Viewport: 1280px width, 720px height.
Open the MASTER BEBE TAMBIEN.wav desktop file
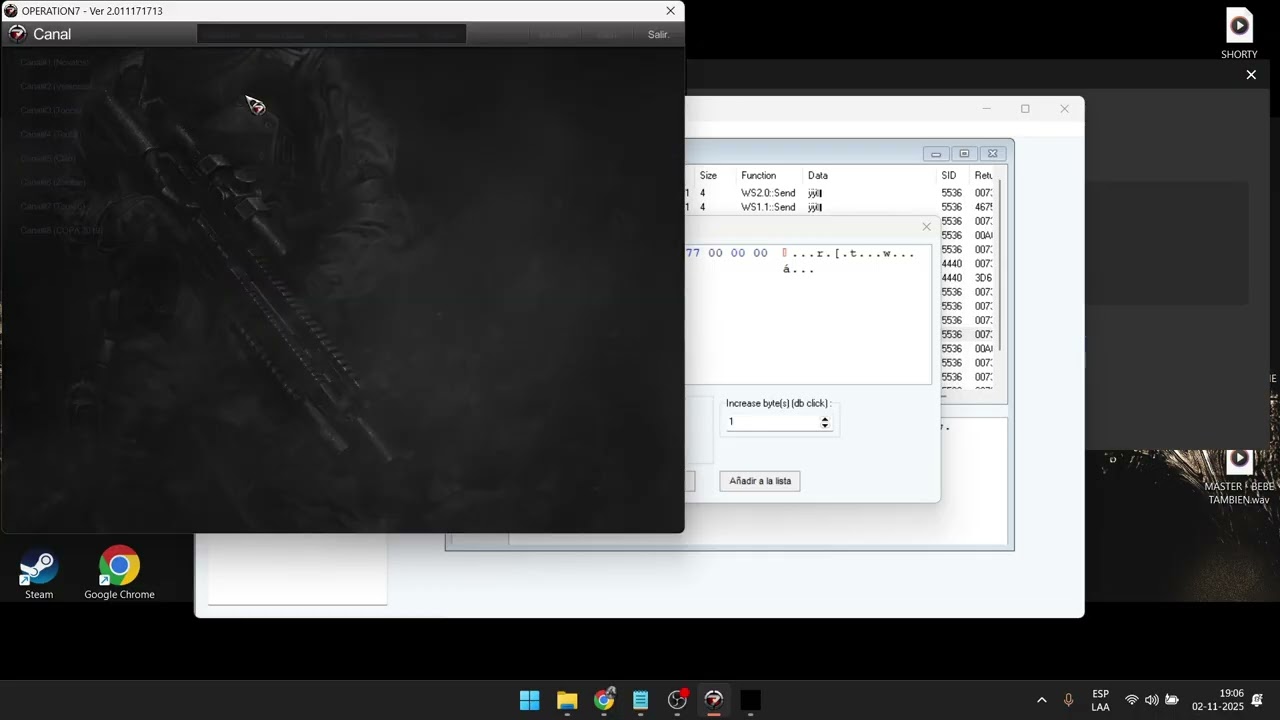coord(1239,477)
